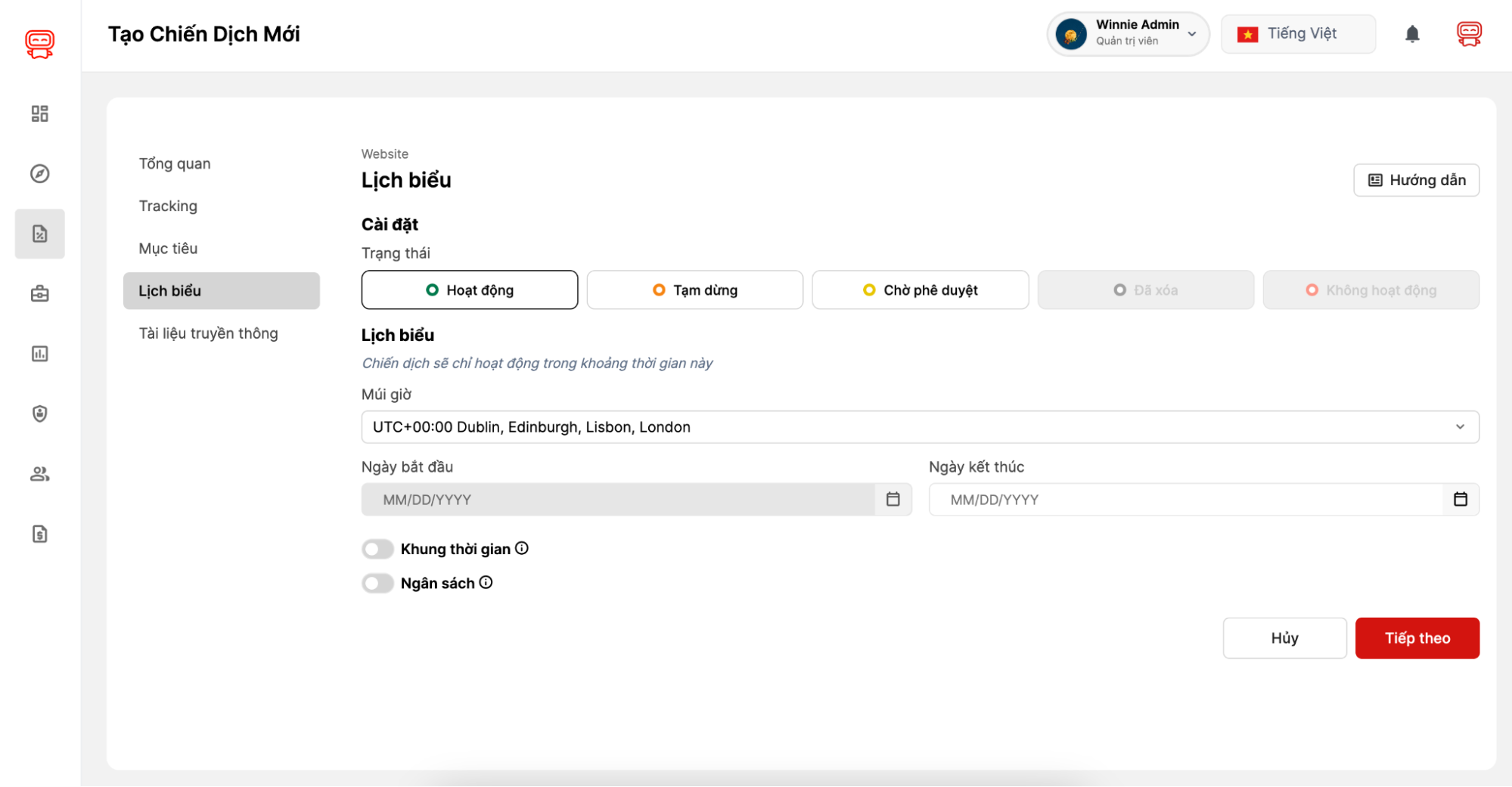This screenshot has width=1512, height=787.
Task: Click the notification bell icon
Action: 1411,34
